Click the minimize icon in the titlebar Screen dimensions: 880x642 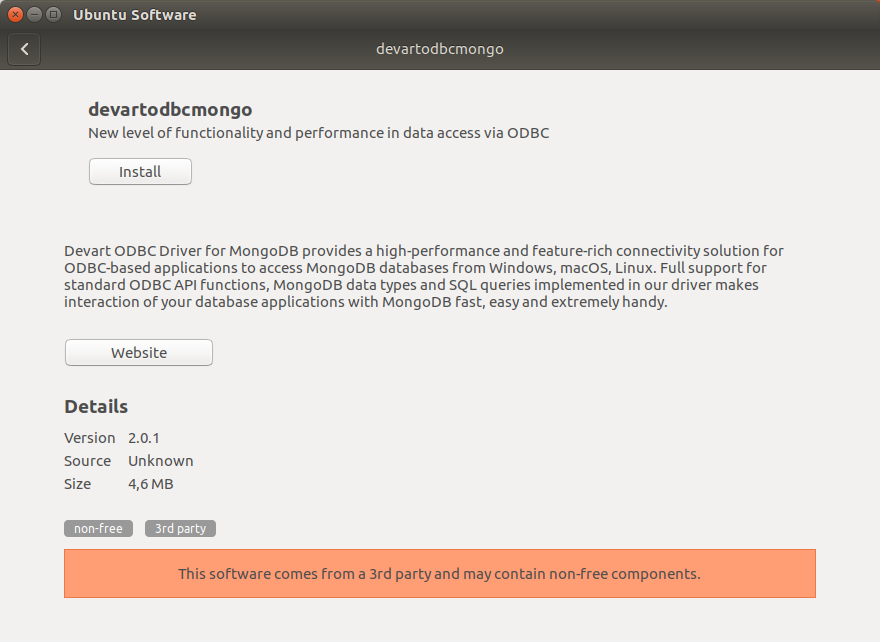(x=33, y=14)
